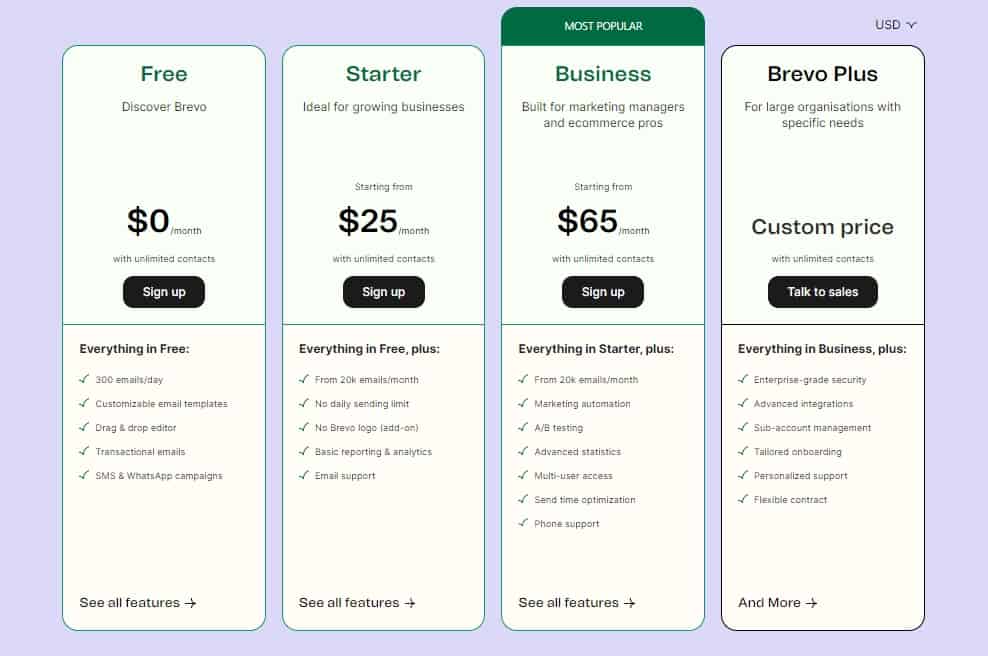
Task: Sign up for the Business plan
Action: click(x=603, y=292)
